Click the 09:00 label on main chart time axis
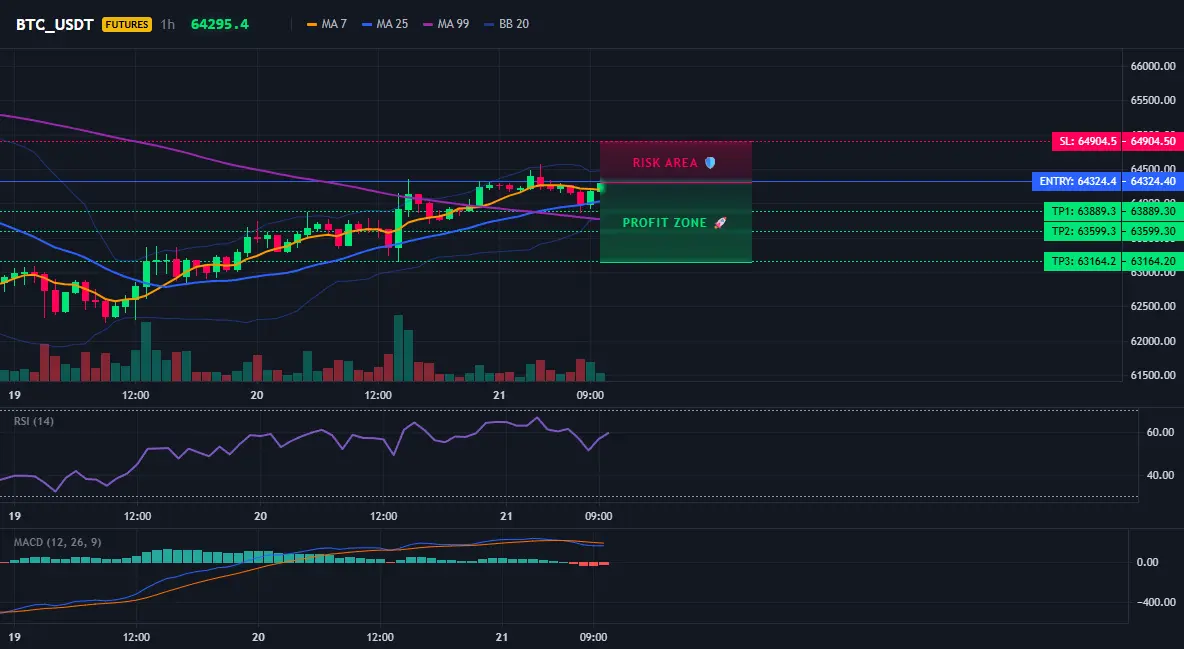The width and height of the screenshot is (1184, 649). point(590,395)
